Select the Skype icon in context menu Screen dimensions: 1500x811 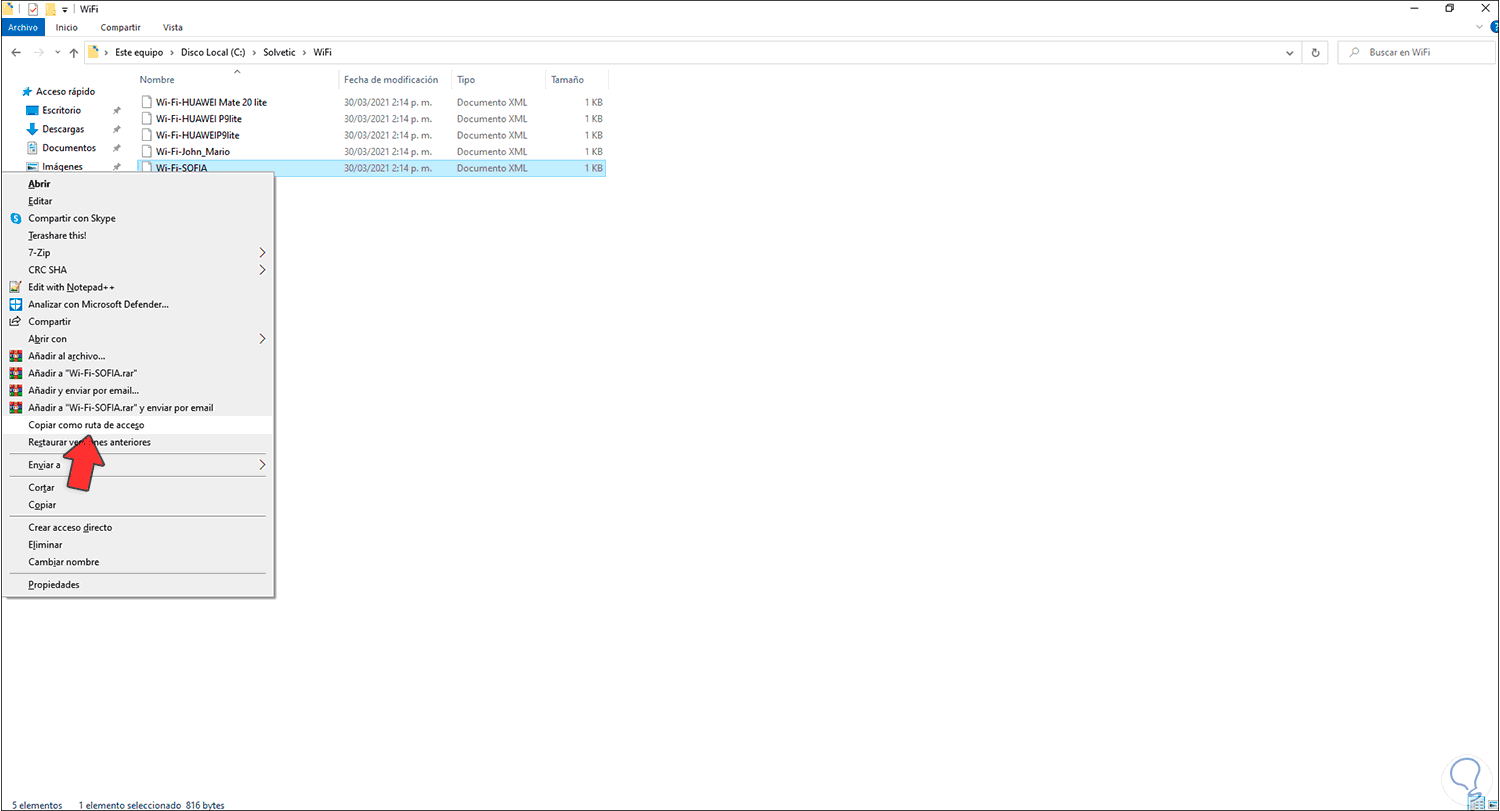15,218
